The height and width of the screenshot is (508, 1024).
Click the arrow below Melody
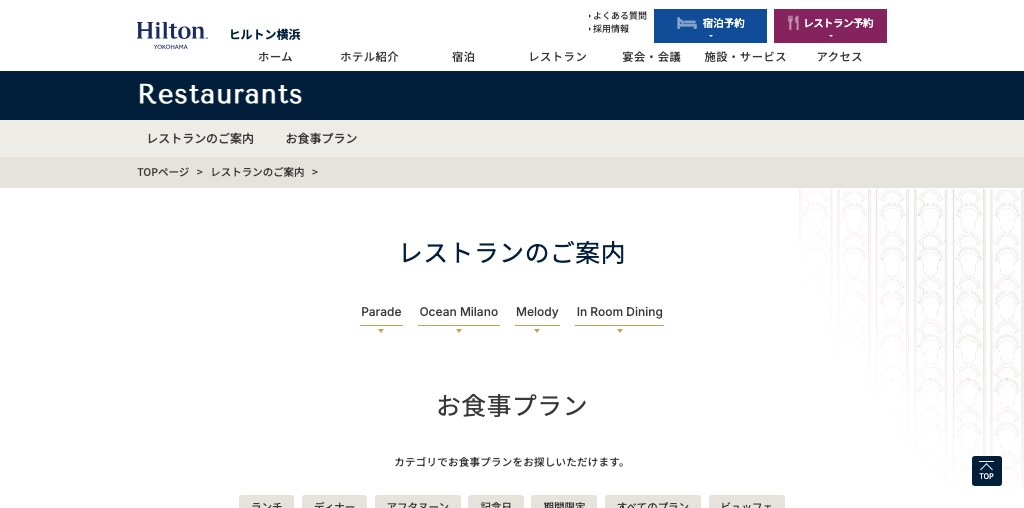point(537,330)
